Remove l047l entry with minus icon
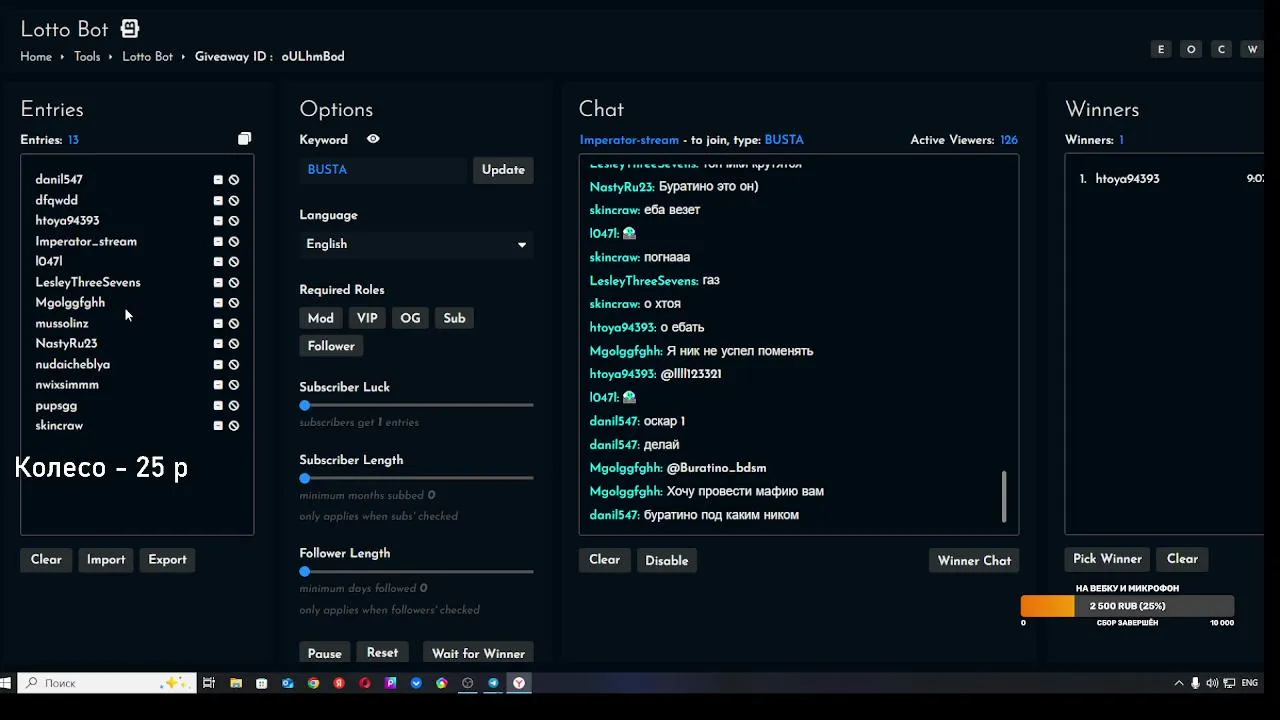This screenshot has height=720, width=1280. click(218, 262)
